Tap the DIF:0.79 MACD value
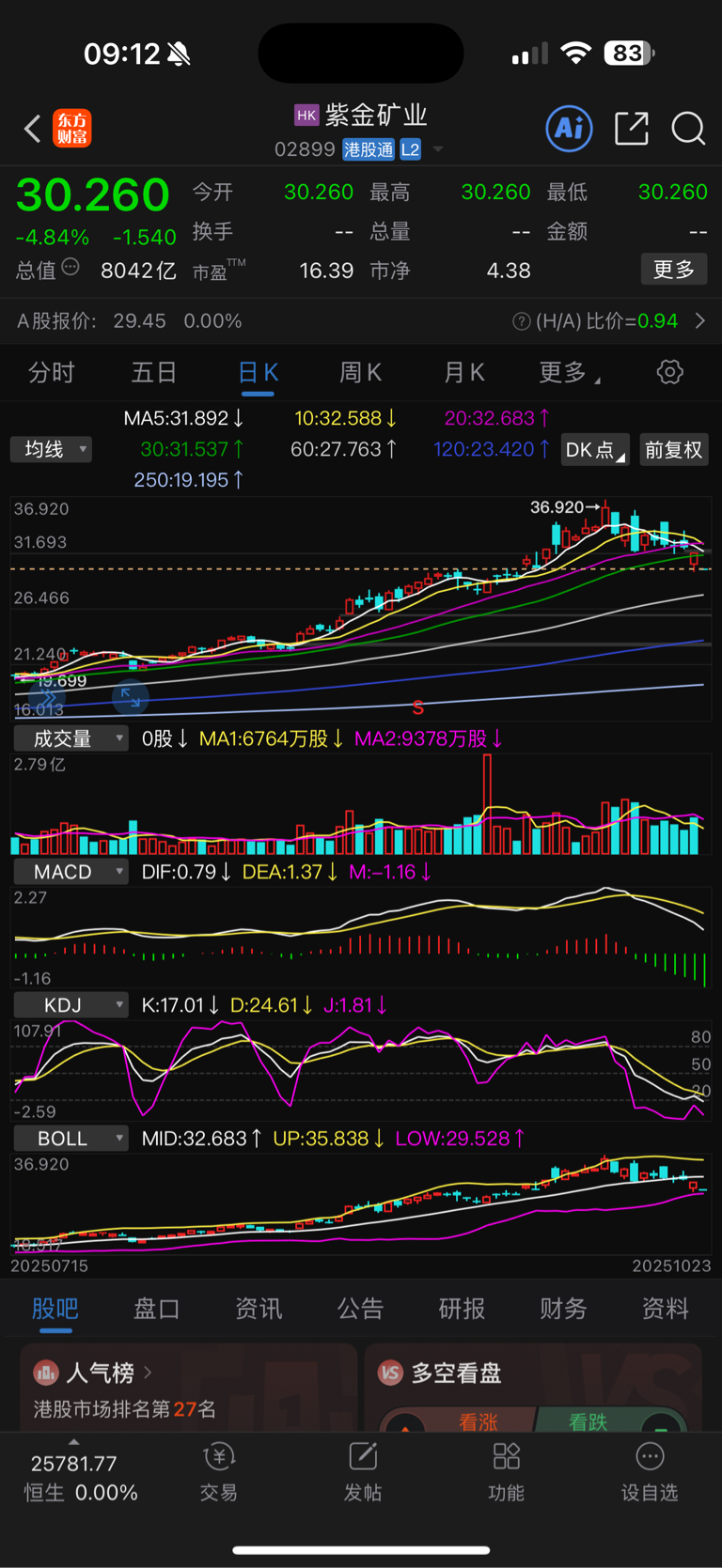 (186, 872)
